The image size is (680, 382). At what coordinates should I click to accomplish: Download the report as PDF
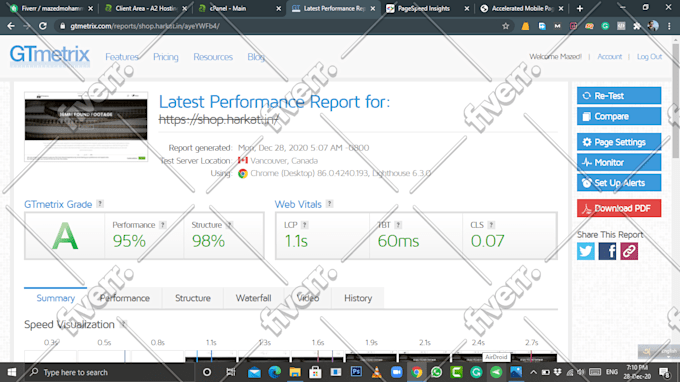[x=619, y=209]
